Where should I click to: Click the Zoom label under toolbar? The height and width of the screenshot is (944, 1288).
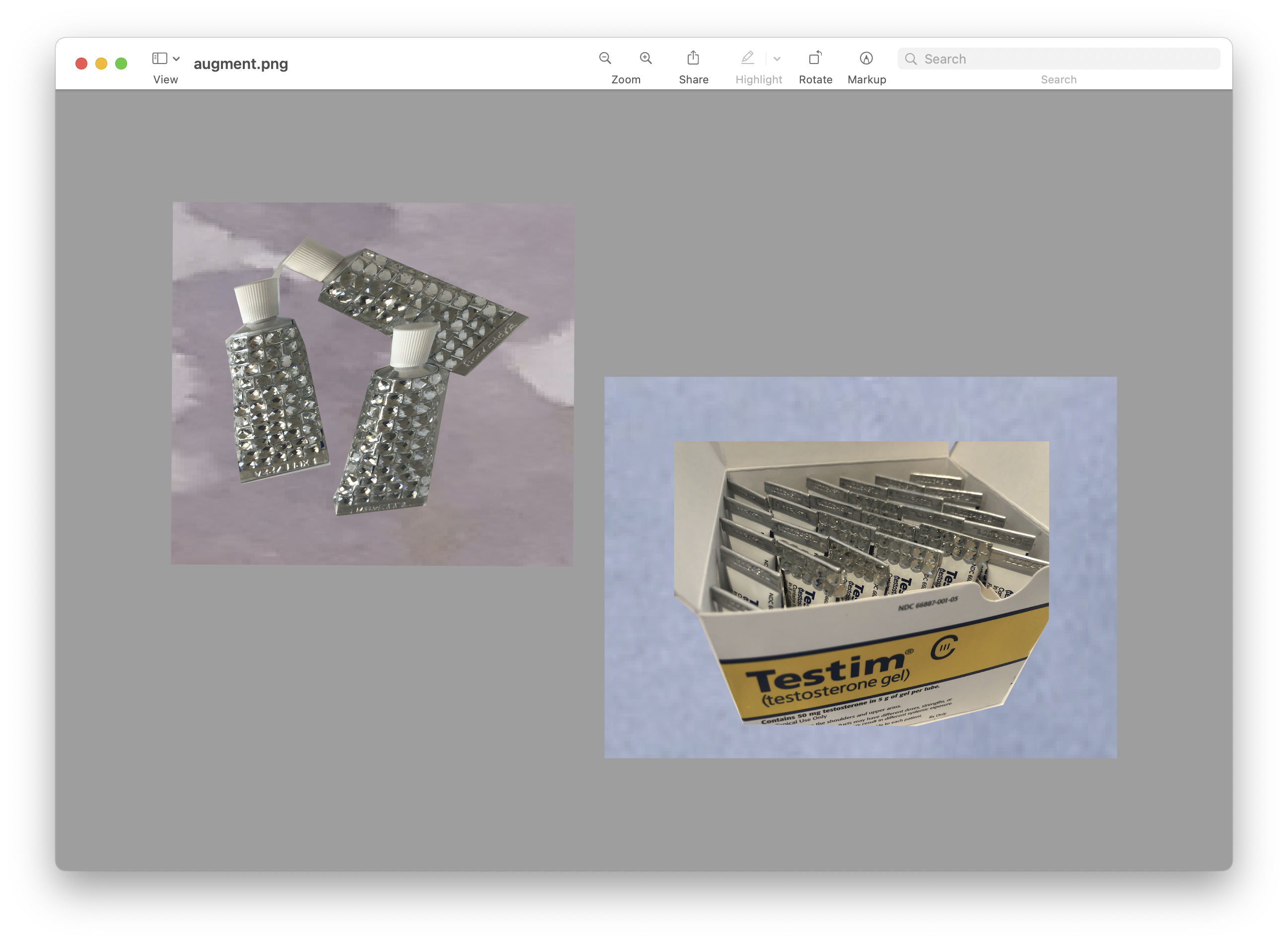point(626,79)
